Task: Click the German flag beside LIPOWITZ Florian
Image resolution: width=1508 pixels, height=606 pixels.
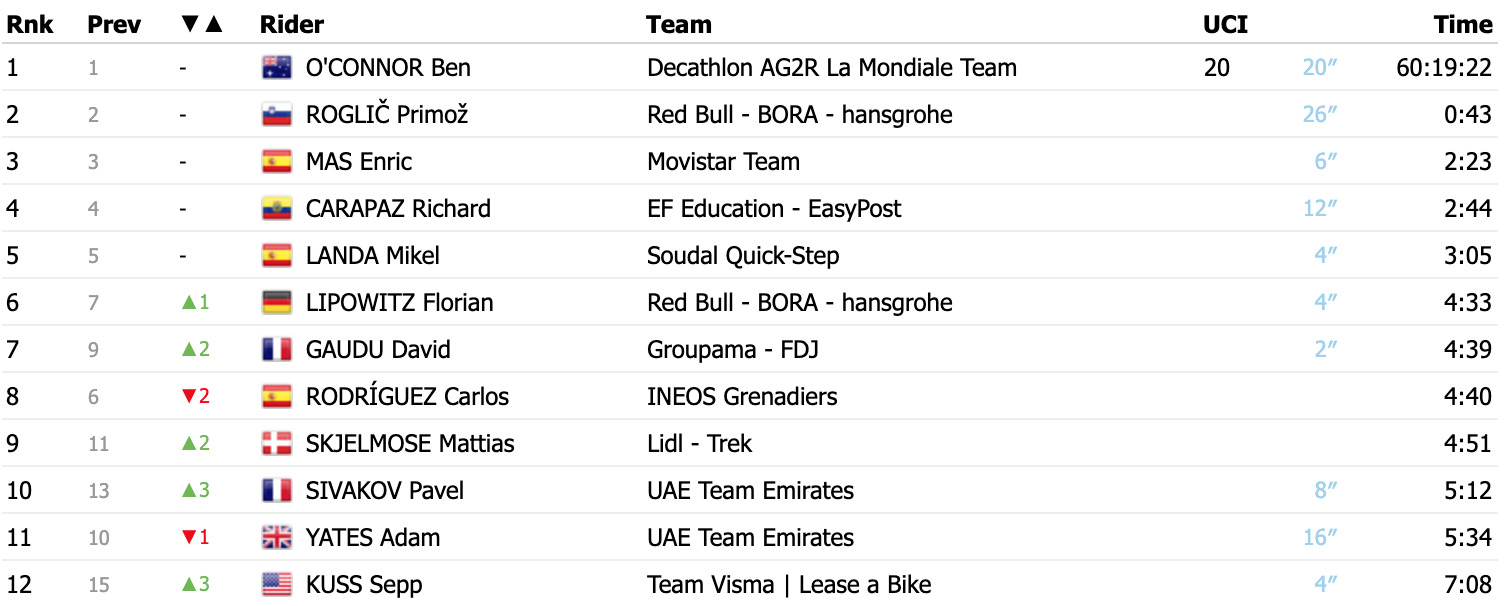Action: [276, 303]
